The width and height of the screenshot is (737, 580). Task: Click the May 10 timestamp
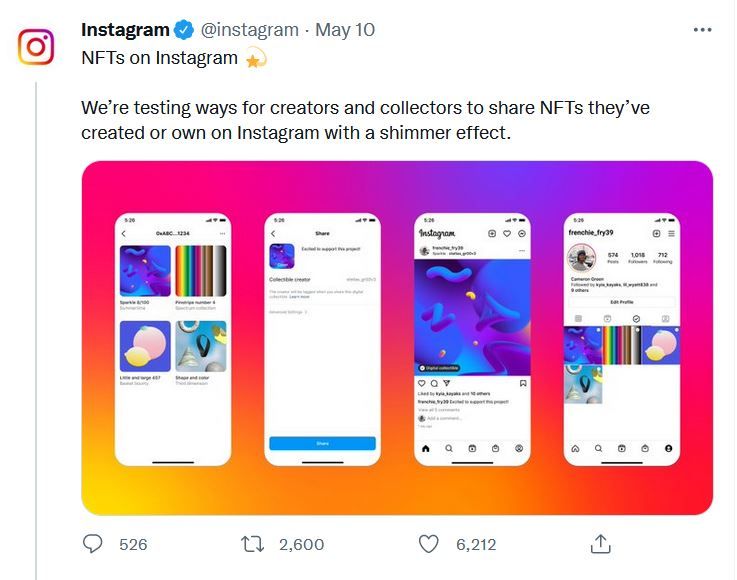point(345,30)
